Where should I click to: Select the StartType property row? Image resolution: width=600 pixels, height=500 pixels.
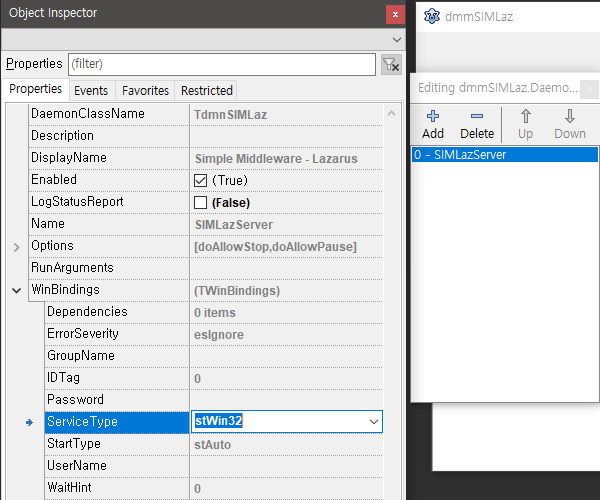coord(74,444)
